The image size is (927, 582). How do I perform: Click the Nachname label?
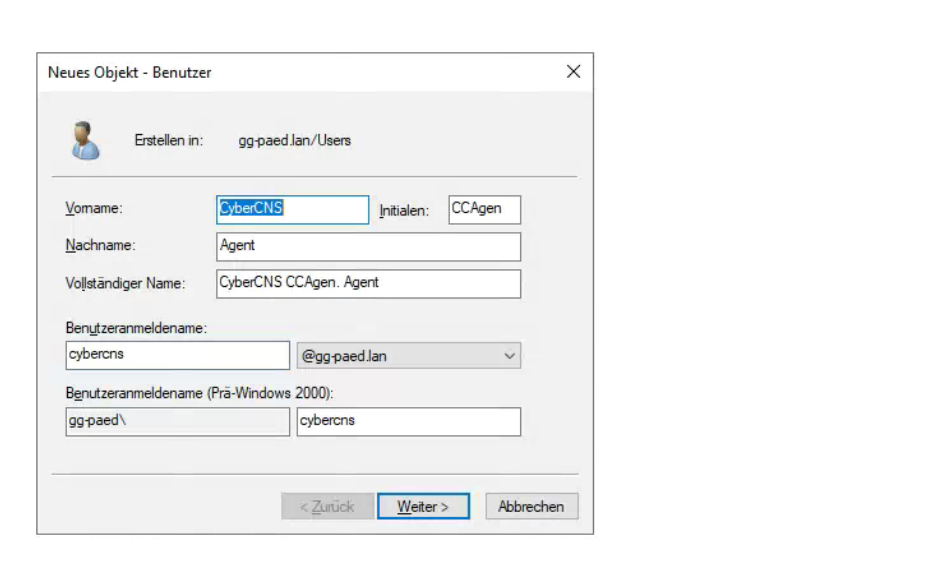[x=100, y=245]
